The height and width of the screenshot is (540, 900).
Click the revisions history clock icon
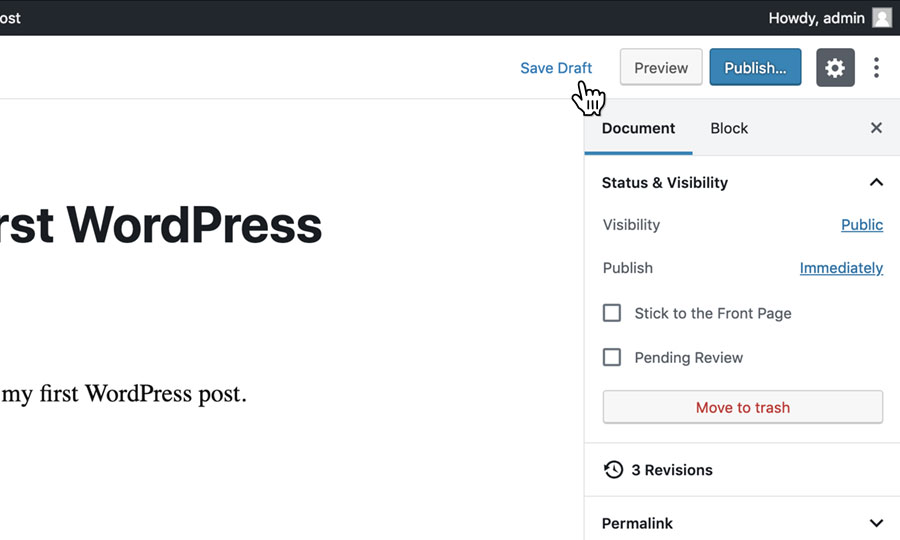[x=613, y=469]
